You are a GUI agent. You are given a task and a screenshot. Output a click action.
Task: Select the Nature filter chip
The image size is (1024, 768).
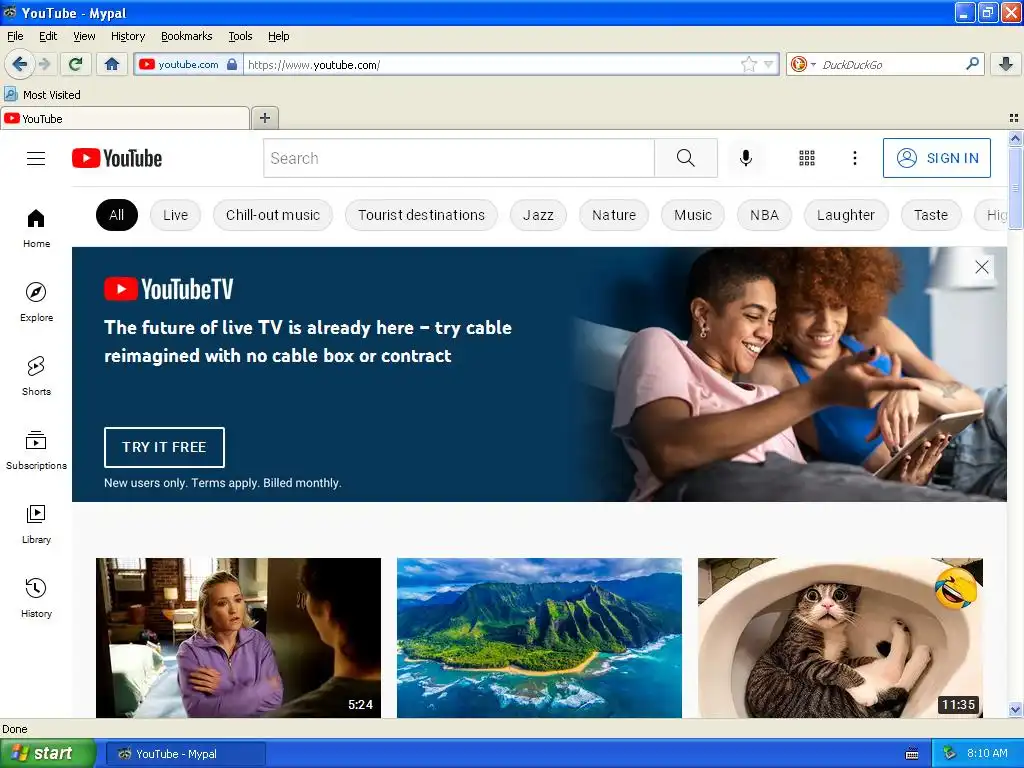[x=614, y=215]
